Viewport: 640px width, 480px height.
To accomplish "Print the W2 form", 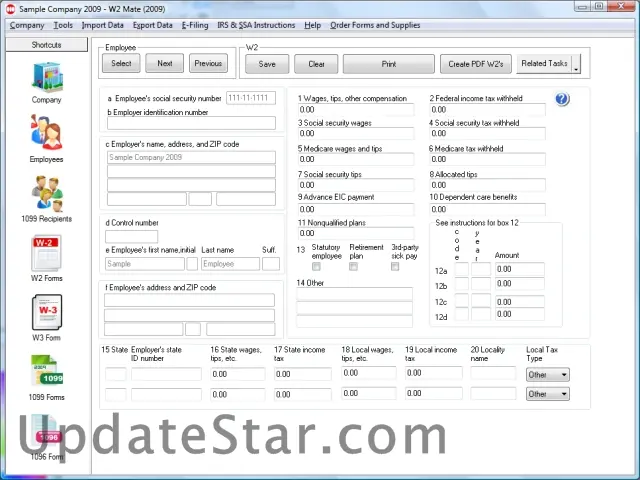I will point(389,64).
